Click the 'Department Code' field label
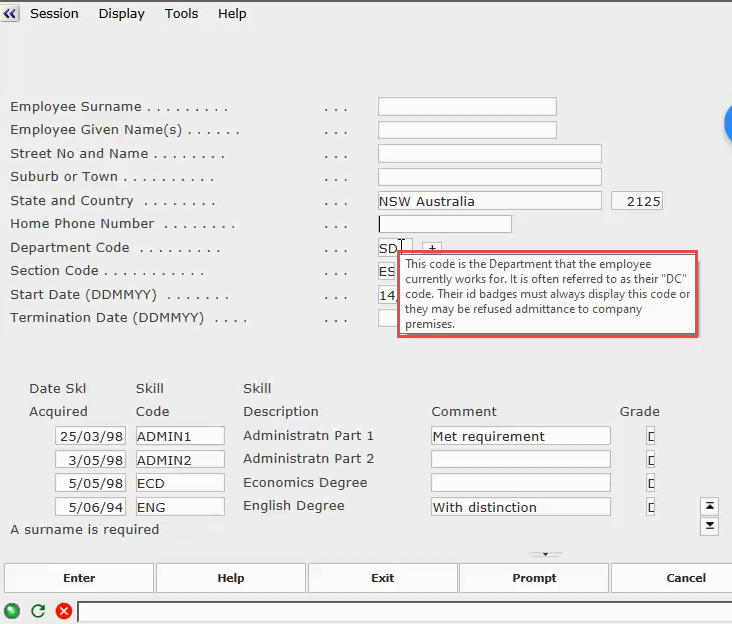The height and width of the screenshot is (624, 732). [x=70, y=247]
